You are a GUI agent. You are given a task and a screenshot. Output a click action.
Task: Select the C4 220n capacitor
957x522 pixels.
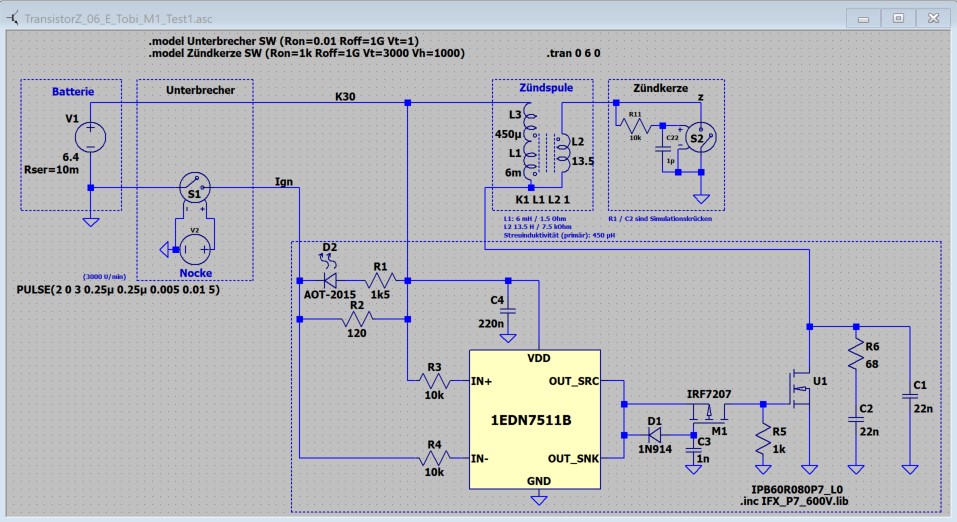506,311
